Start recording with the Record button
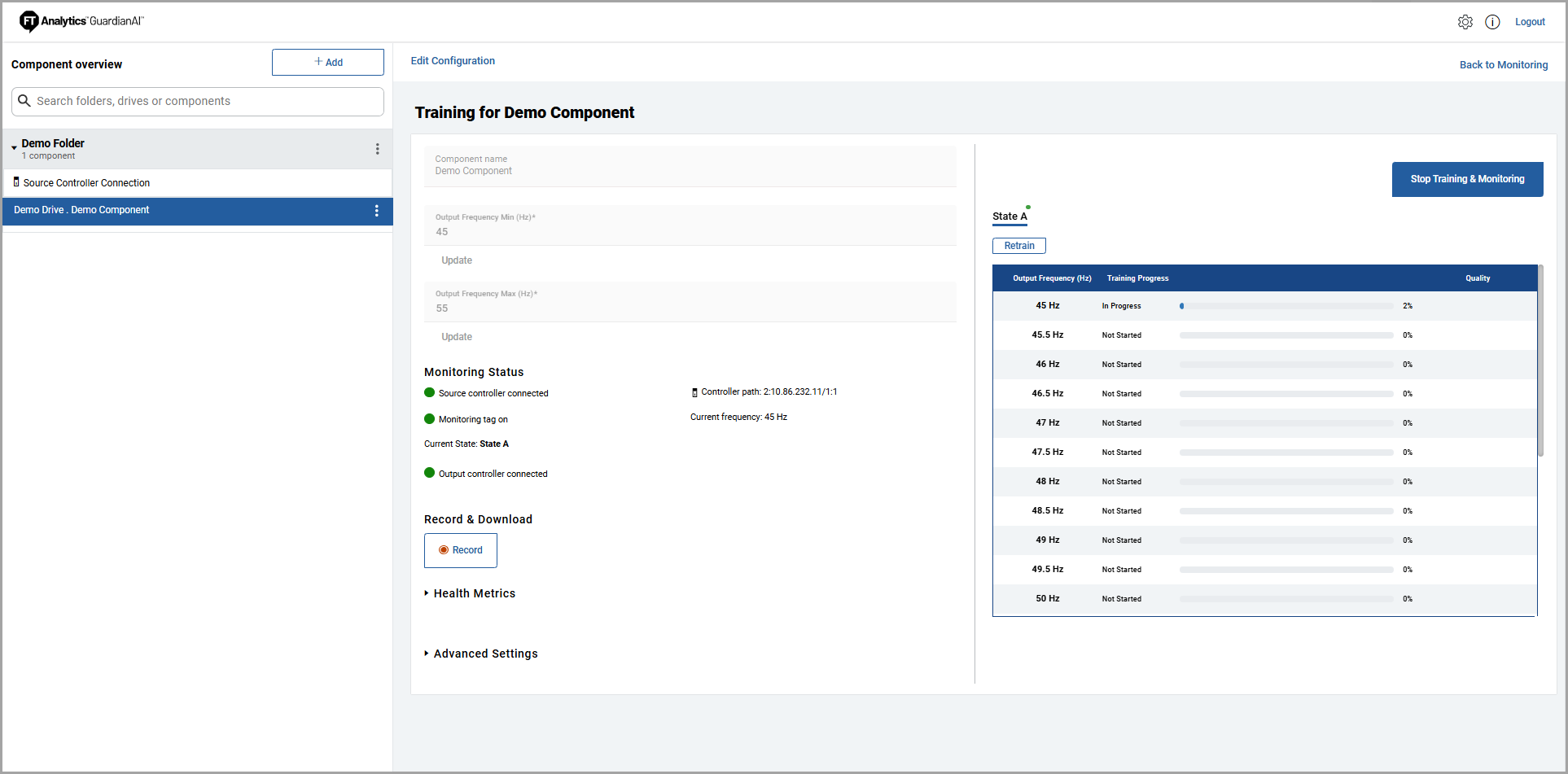Screen dimensions: 1568x774 (x=460, y=550)
